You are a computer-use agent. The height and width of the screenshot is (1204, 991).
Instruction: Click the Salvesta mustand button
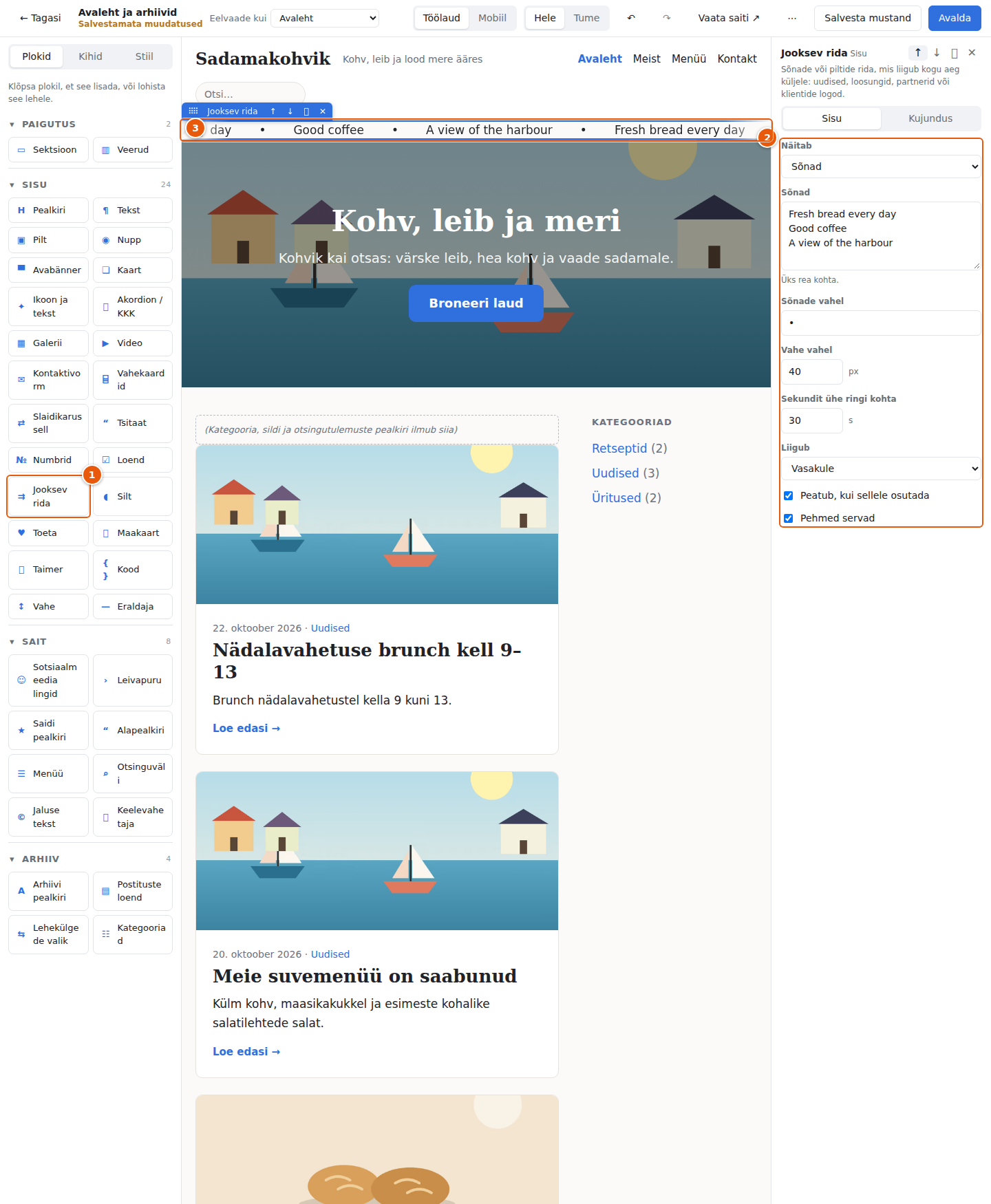pyautogui.click(x=868, y=18)
